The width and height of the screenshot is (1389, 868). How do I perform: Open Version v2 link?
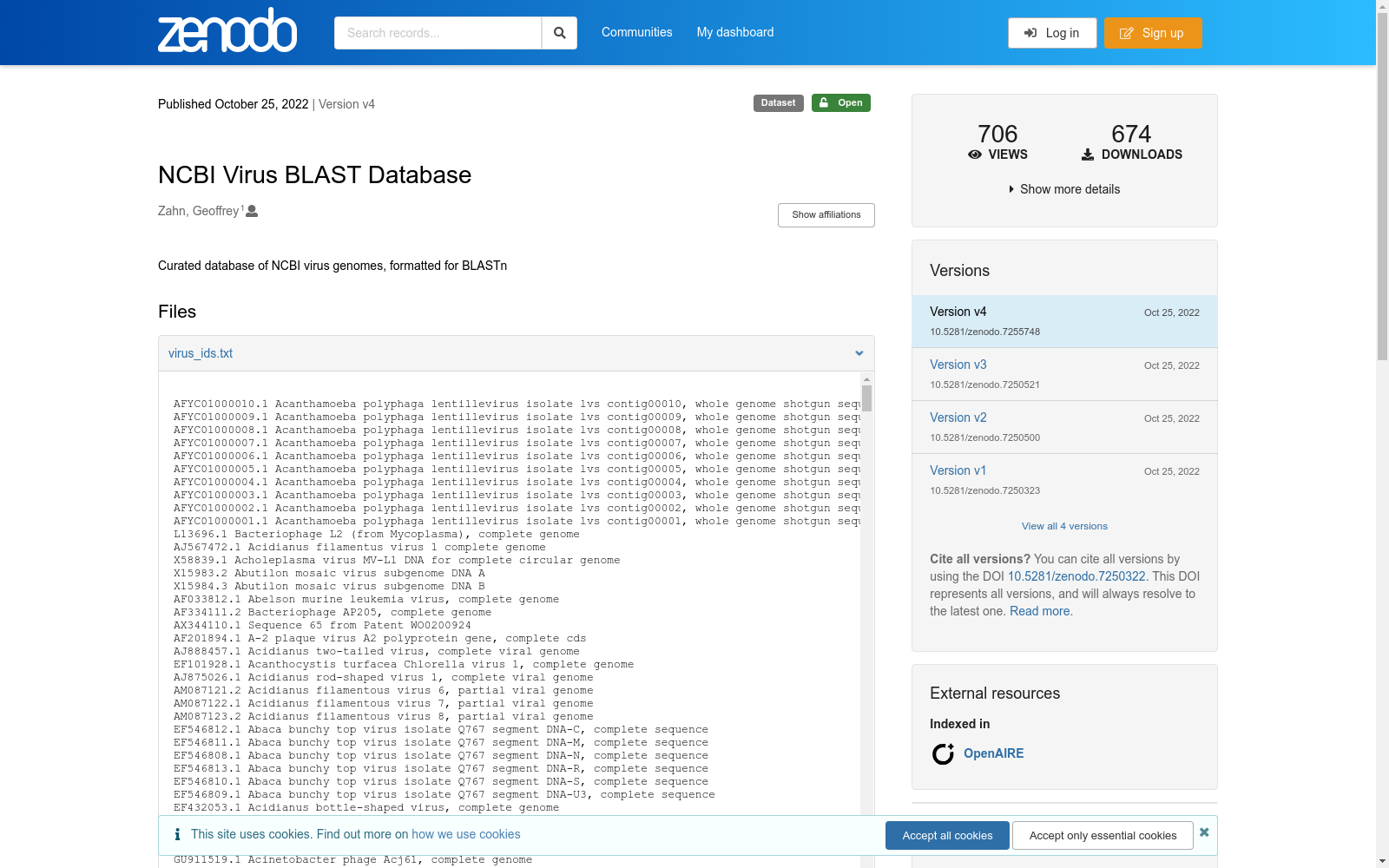[x=958, y=418]
